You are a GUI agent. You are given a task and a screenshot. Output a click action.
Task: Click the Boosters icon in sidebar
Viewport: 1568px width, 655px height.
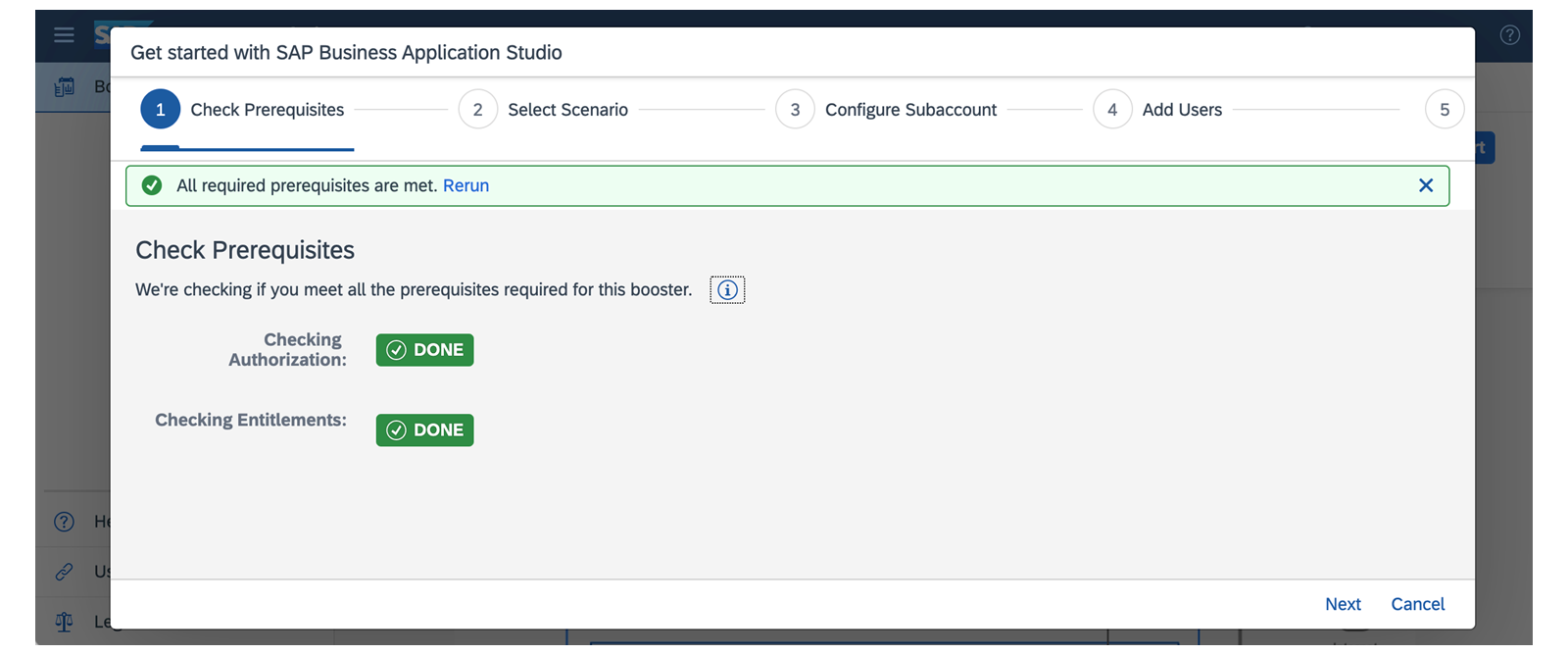click(x=64, y=87)
